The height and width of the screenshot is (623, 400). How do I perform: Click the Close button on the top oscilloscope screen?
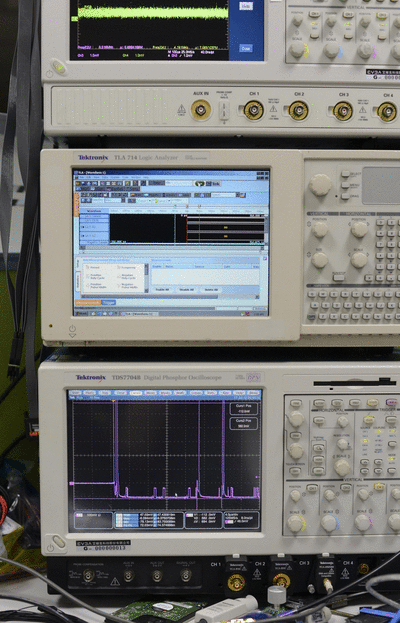pyautogui.click(x=246, y=48)
